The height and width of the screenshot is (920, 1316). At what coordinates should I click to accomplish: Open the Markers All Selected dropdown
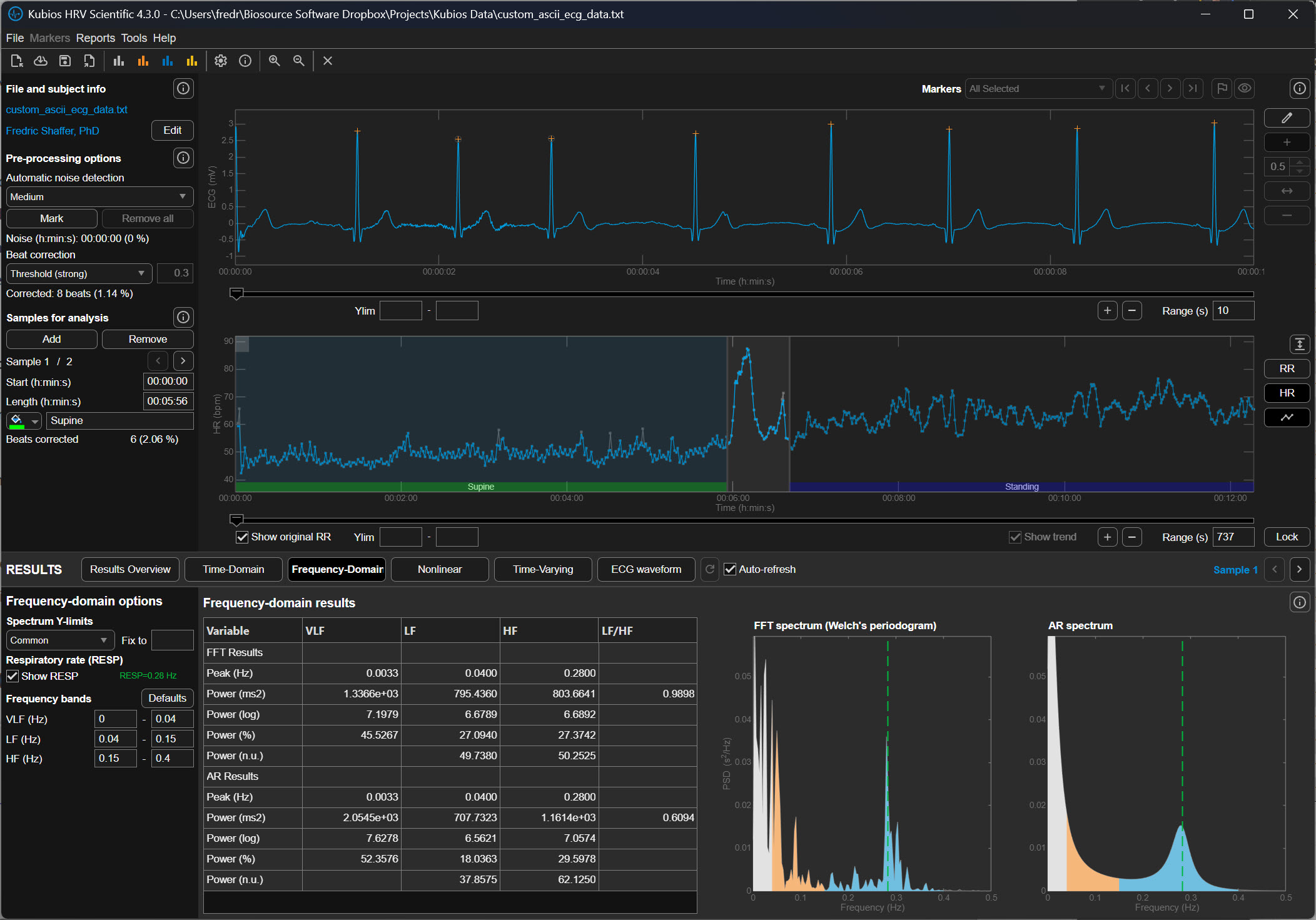[x=1038, y=89]
